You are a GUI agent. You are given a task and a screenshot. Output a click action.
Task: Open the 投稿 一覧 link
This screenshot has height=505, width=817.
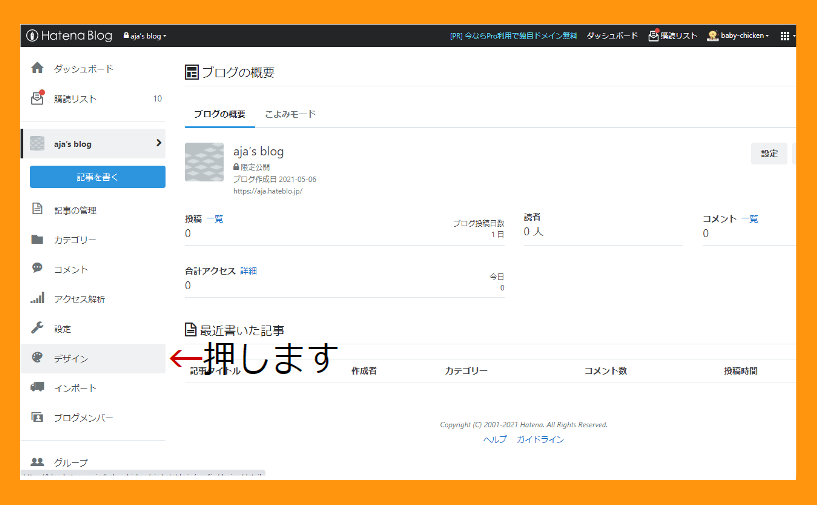click(215, 219)
